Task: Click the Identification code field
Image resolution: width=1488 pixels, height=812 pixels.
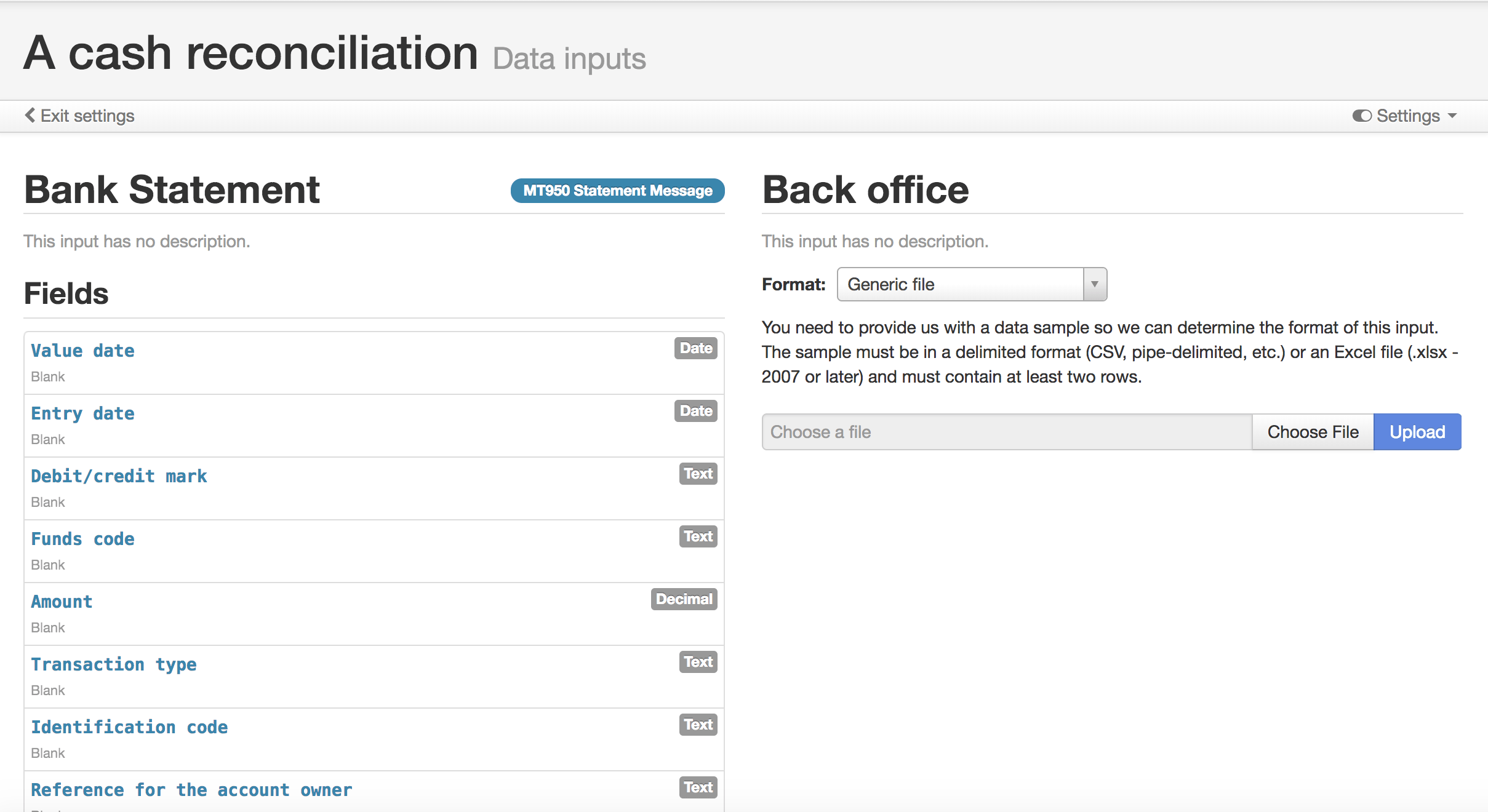Action: tap(129, 727)
